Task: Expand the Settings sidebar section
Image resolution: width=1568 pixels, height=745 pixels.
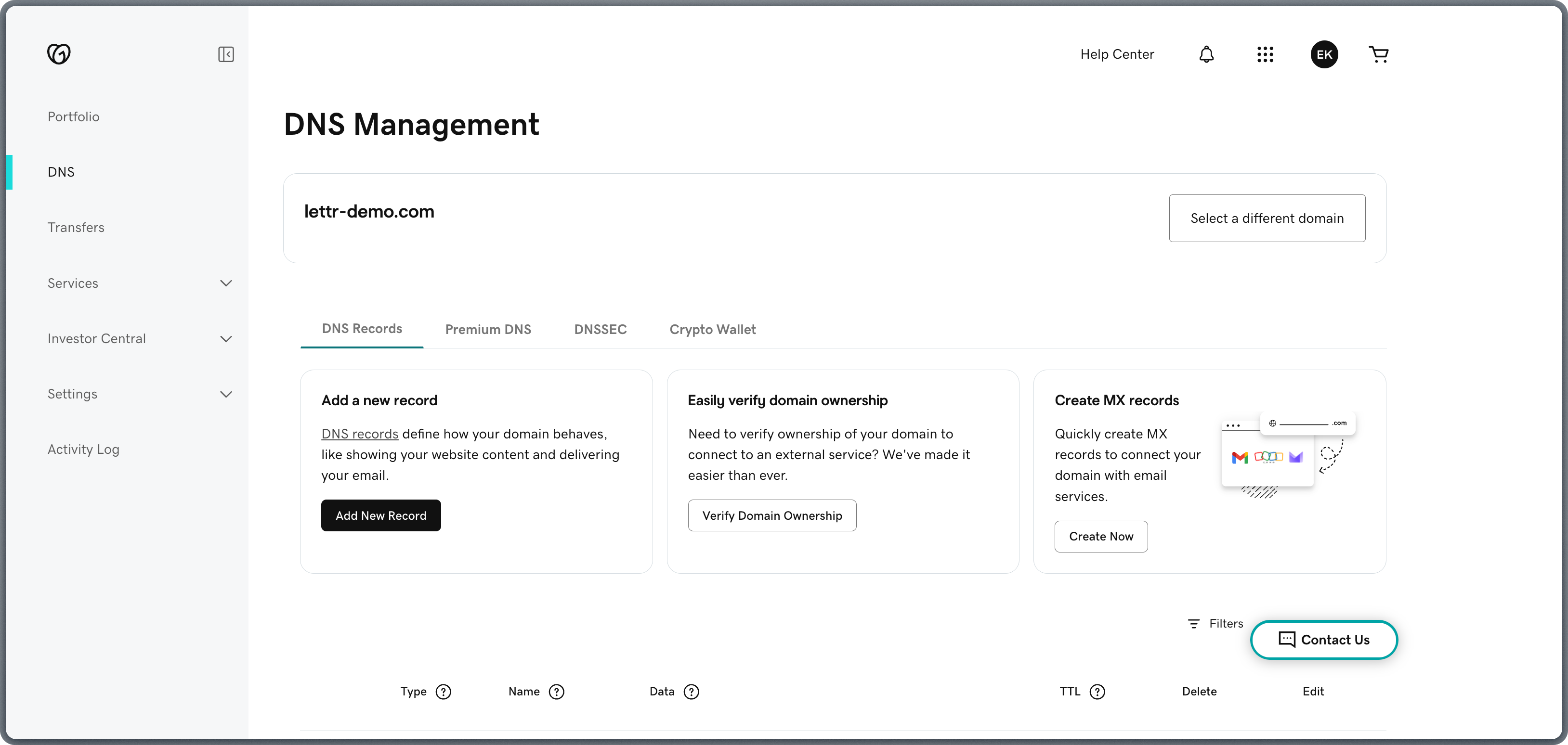Action: tap(226, 394)
